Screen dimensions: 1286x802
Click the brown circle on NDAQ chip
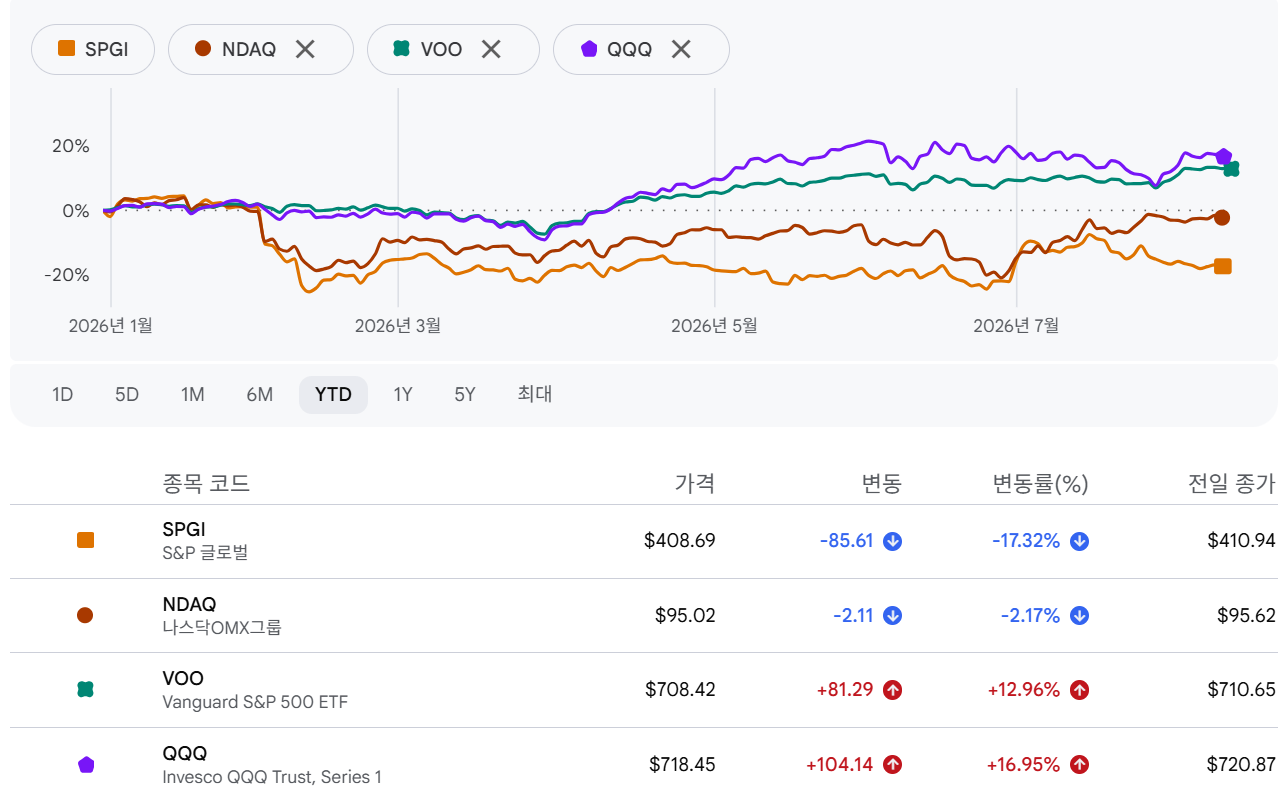pyautogui.click(x=203, y=49)
